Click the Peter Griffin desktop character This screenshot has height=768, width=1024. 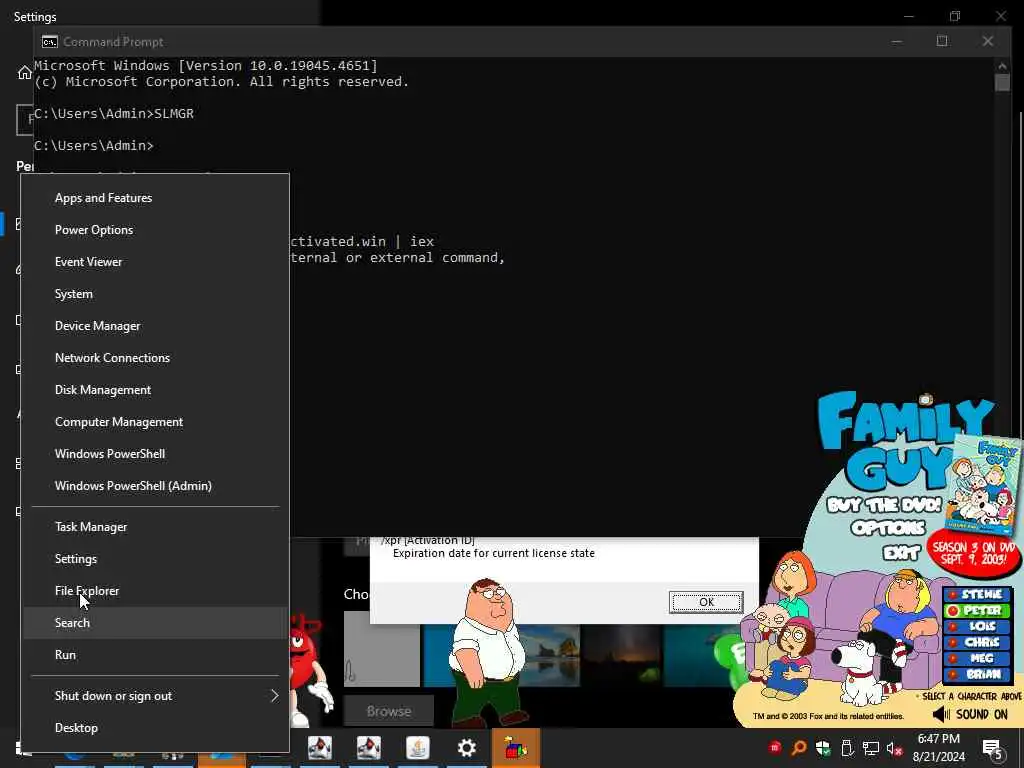pos(488,653)
